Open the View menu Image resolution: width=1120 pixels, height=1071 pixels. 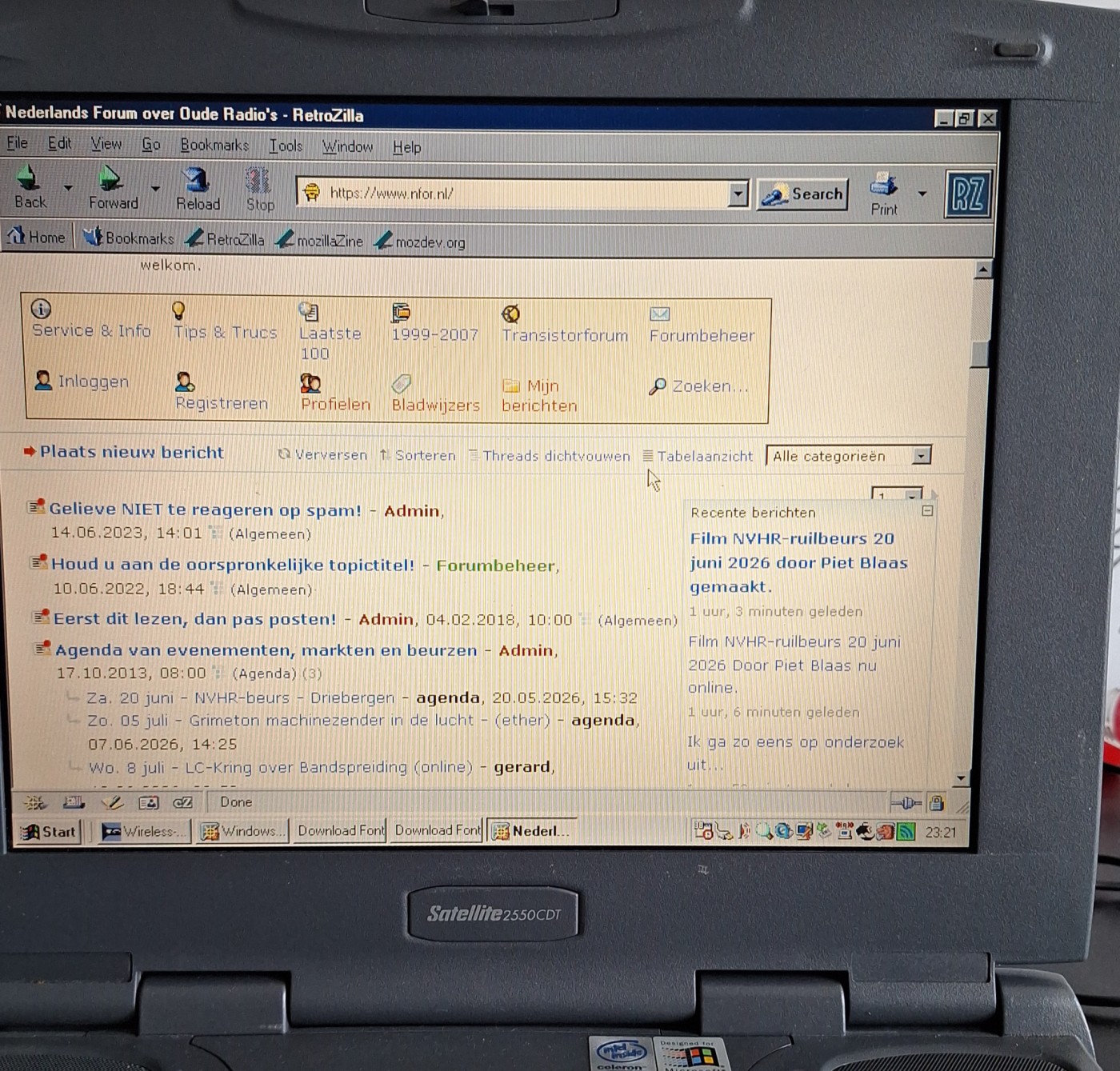coord(106,144)
